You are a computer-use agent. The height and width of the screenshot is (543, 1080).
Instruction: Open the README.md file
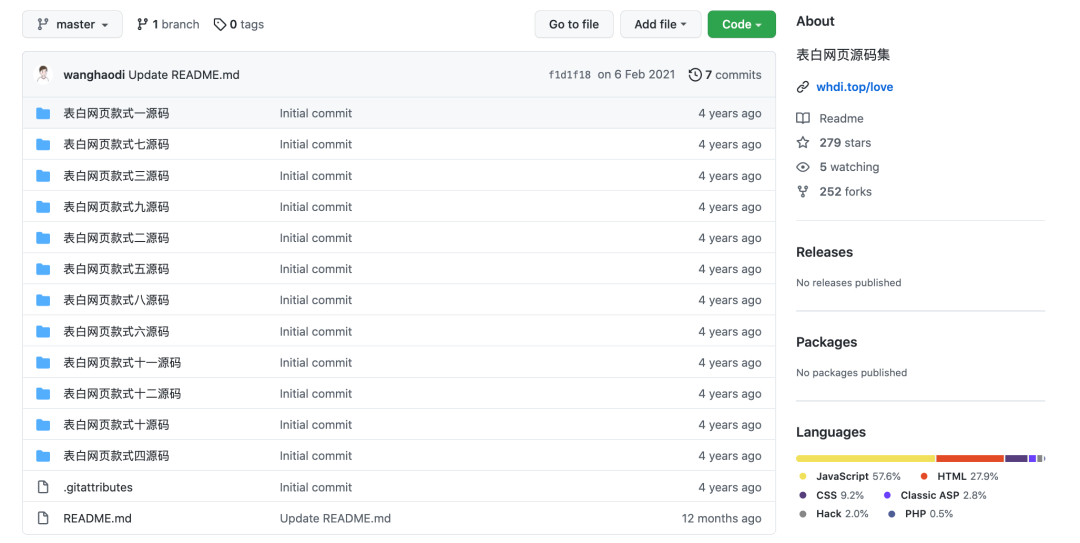(97, 518)
